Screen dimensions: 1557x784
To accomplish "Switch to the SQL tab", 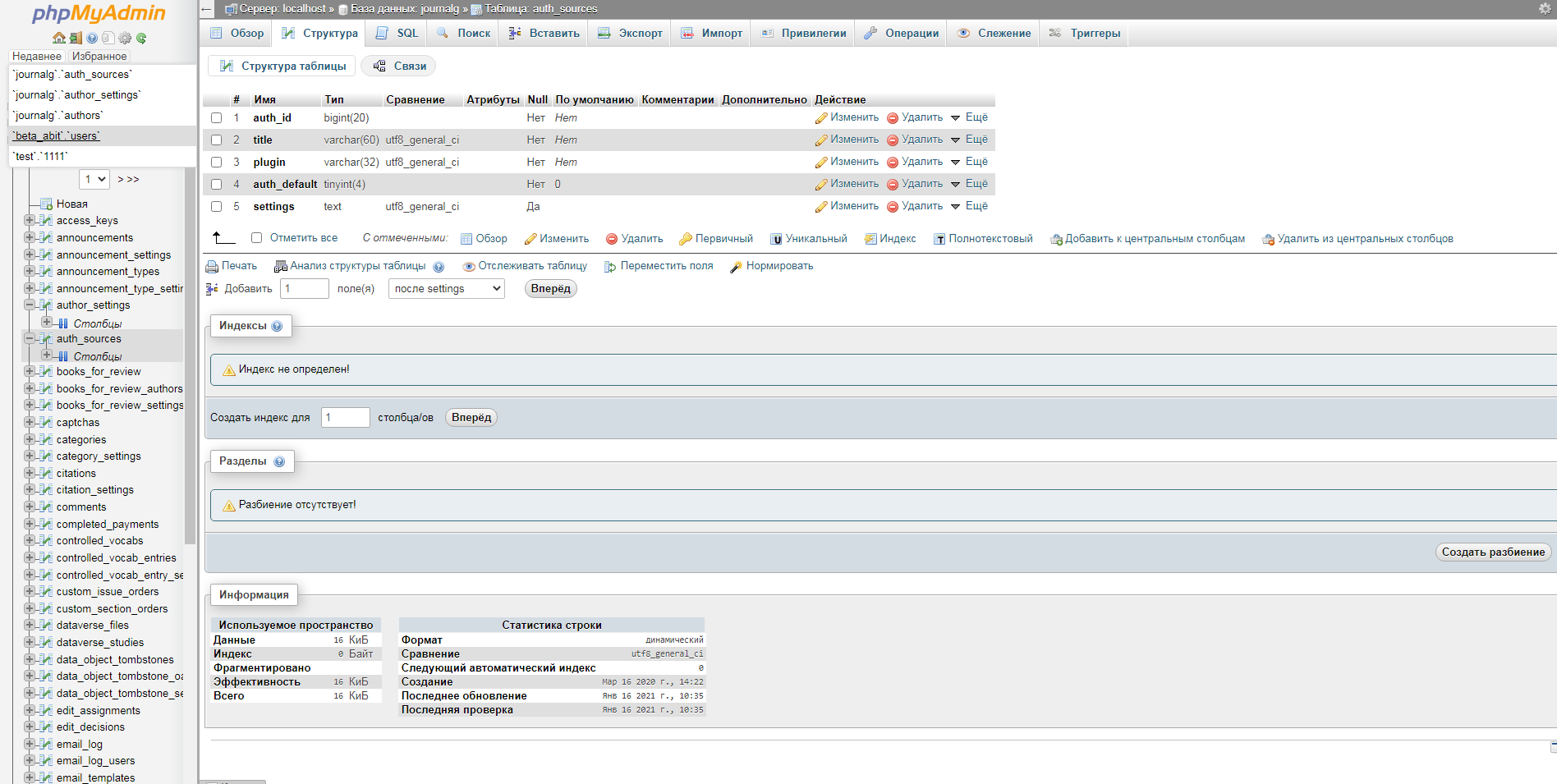I will (397, 34).
